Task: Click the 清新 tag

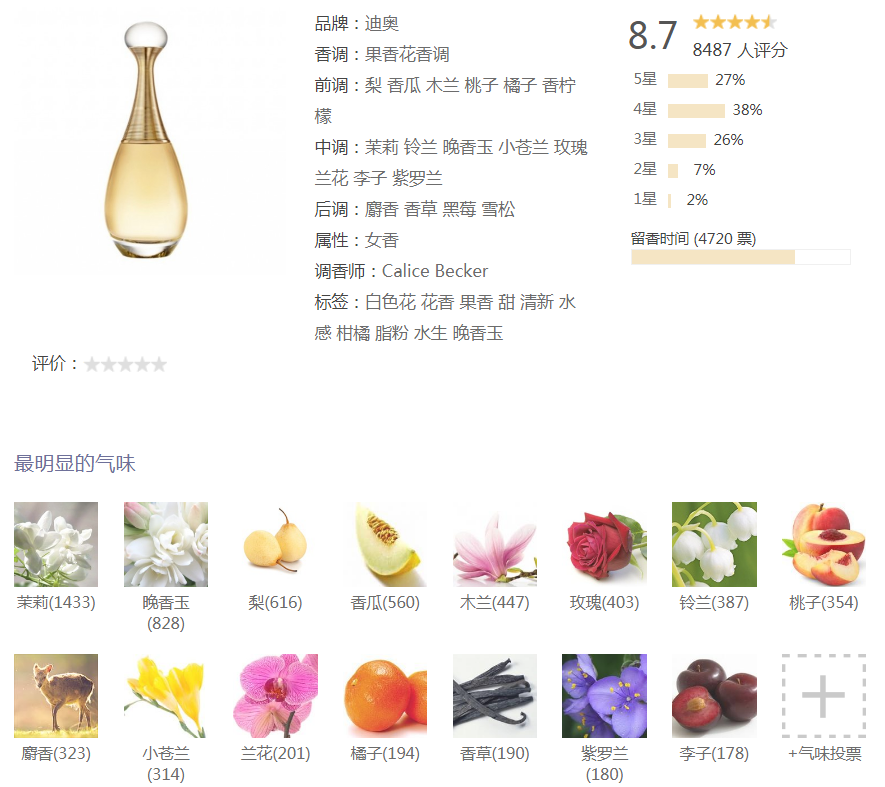Action: (x=537, y=302)
